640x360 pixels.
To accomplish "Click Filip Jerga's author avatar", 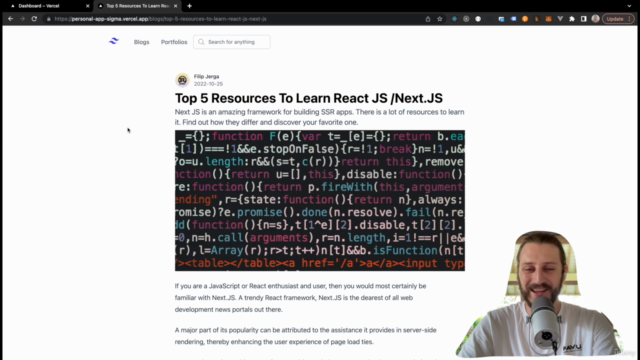I will pos(182,80).
